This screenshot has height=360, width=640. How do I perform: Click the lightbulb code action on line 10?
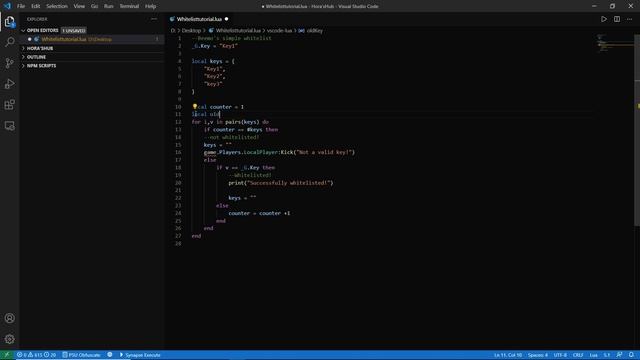coord(195,107)
